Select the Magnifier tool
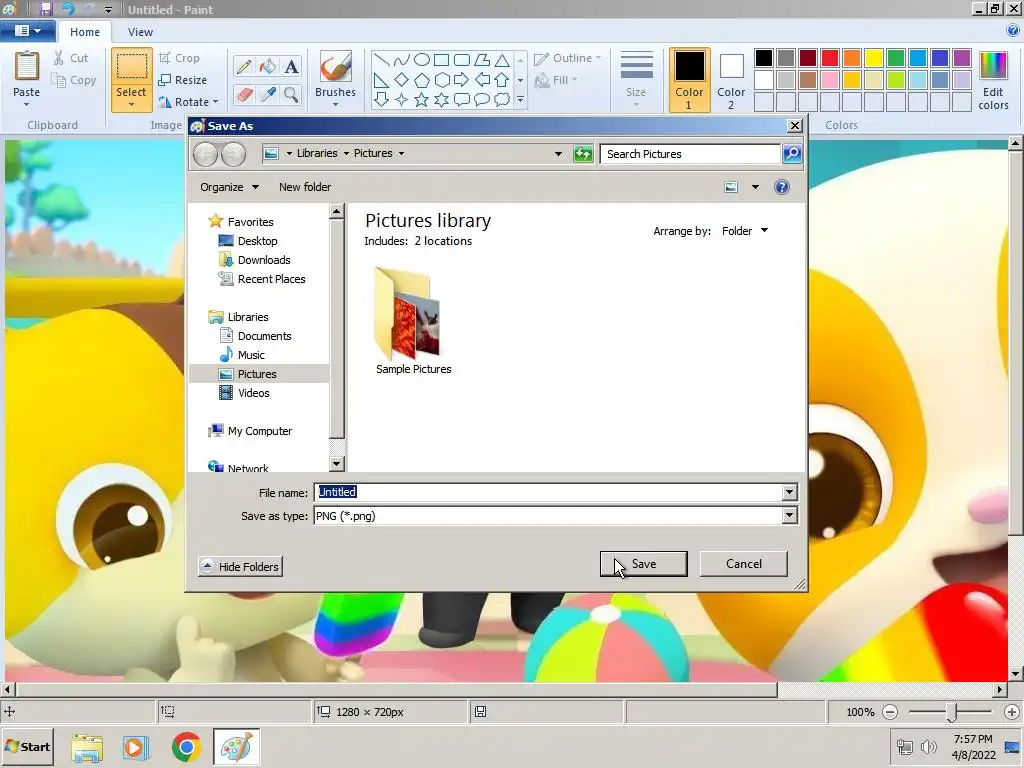 [291, 95]
